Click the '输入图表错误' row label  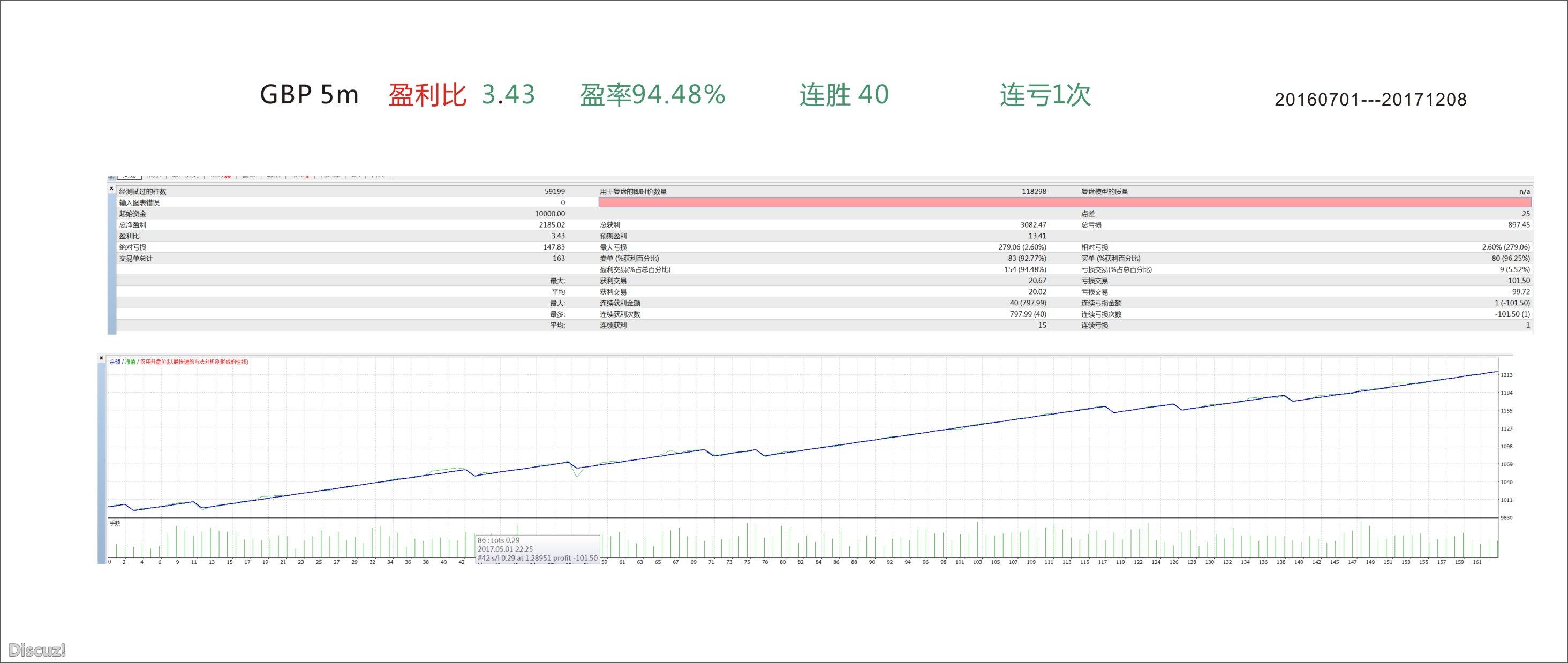pos(139,203)
